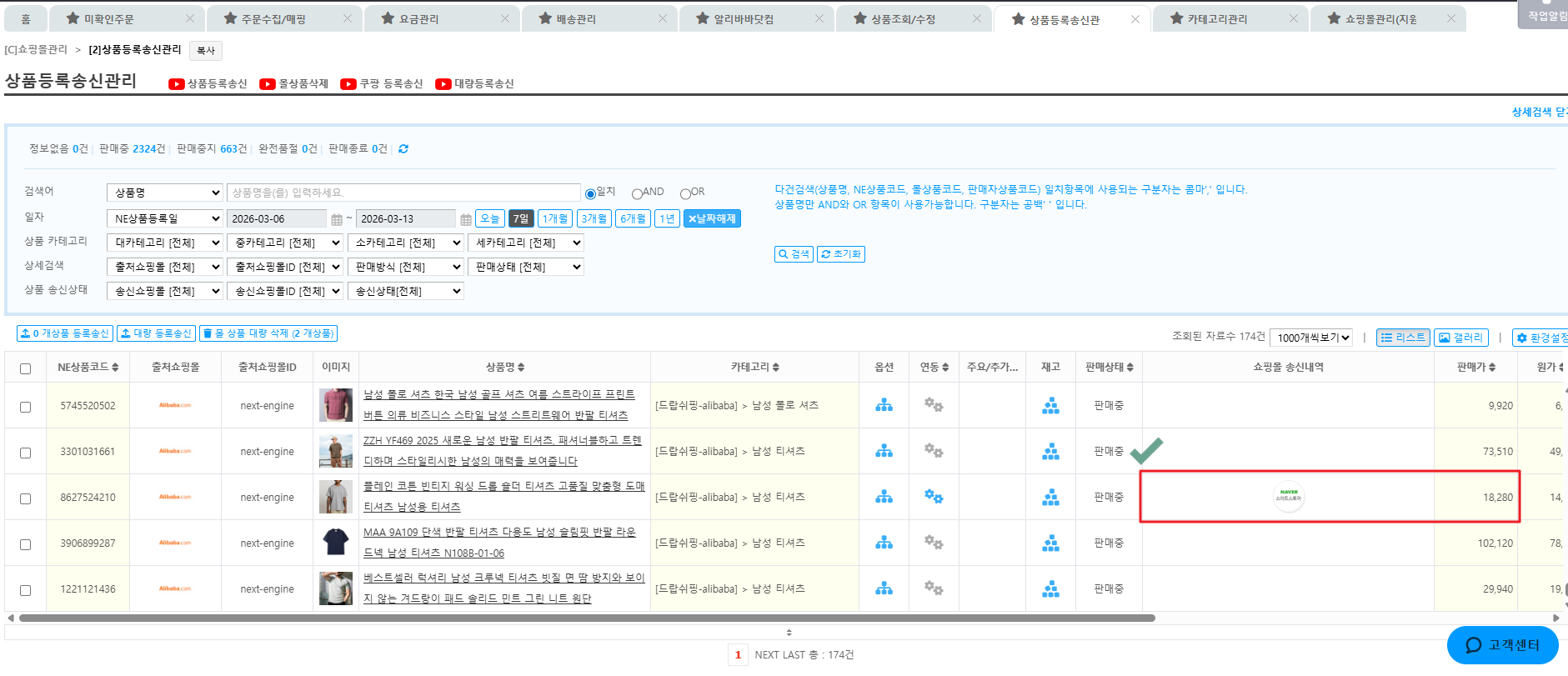The width and height of the screenshot is (1568, 676).
Task: Click 재고 icon for product 3906899287
Action: (1050, 543)
